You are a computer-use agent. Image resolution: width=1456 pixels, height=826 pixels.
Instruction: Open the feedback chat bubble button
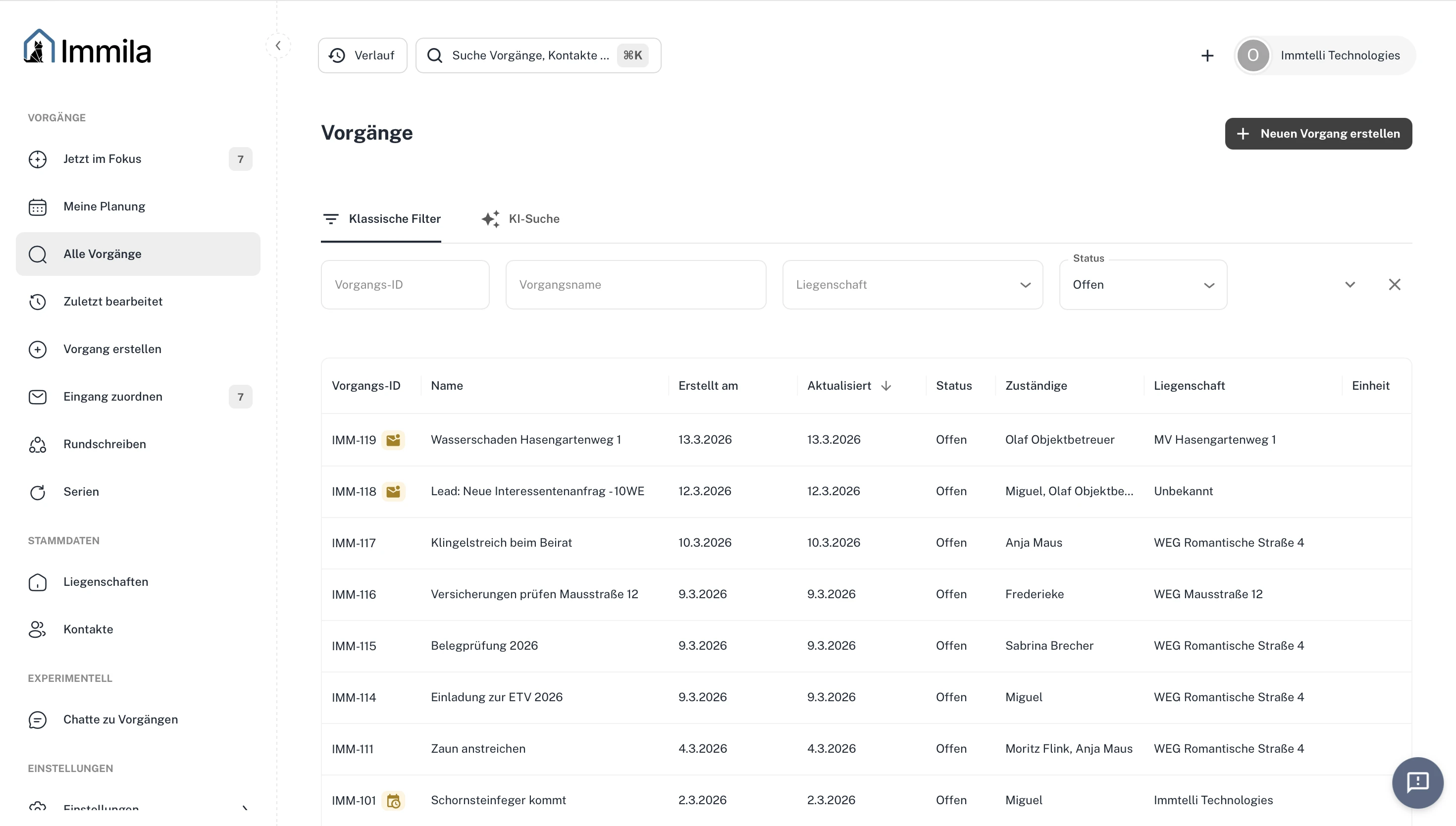click(x=1417, y=782)
